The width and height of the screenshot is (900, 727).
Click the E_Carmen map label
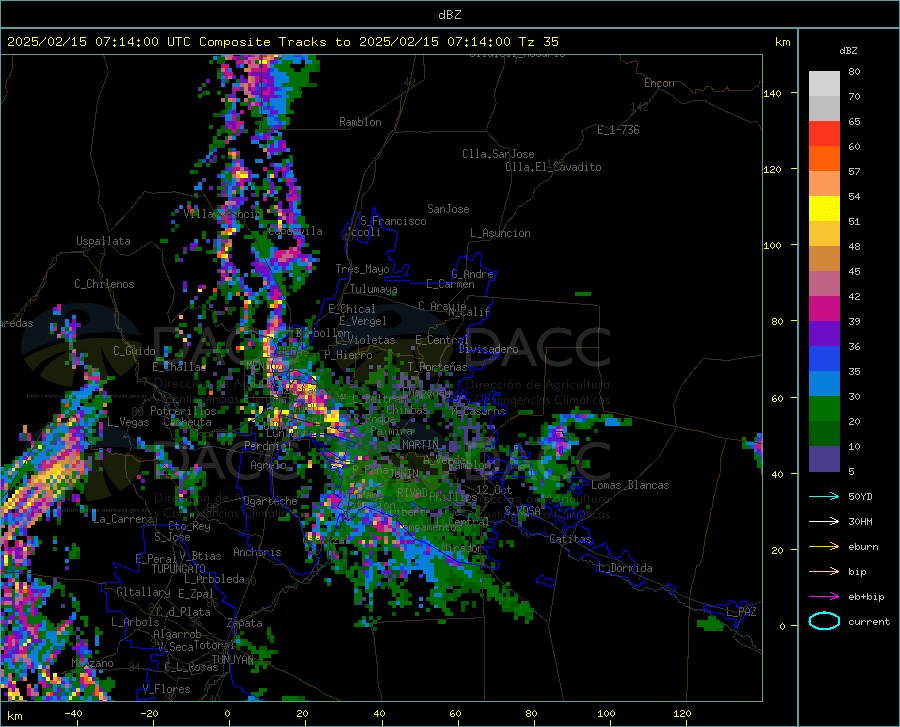(x=450, y=284)
